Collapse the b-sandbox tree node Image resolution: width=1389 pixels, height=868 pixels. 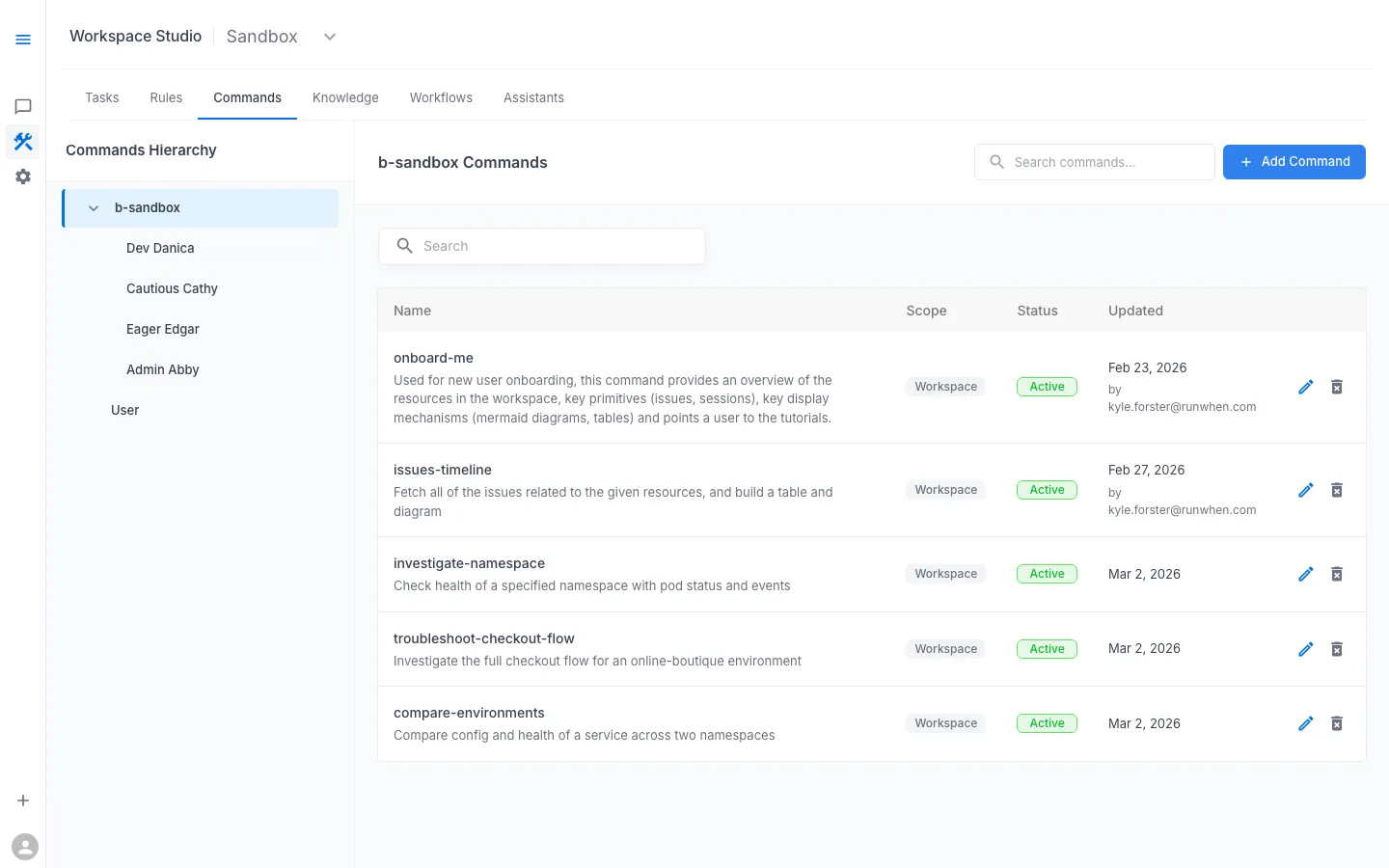pos(93,207)
